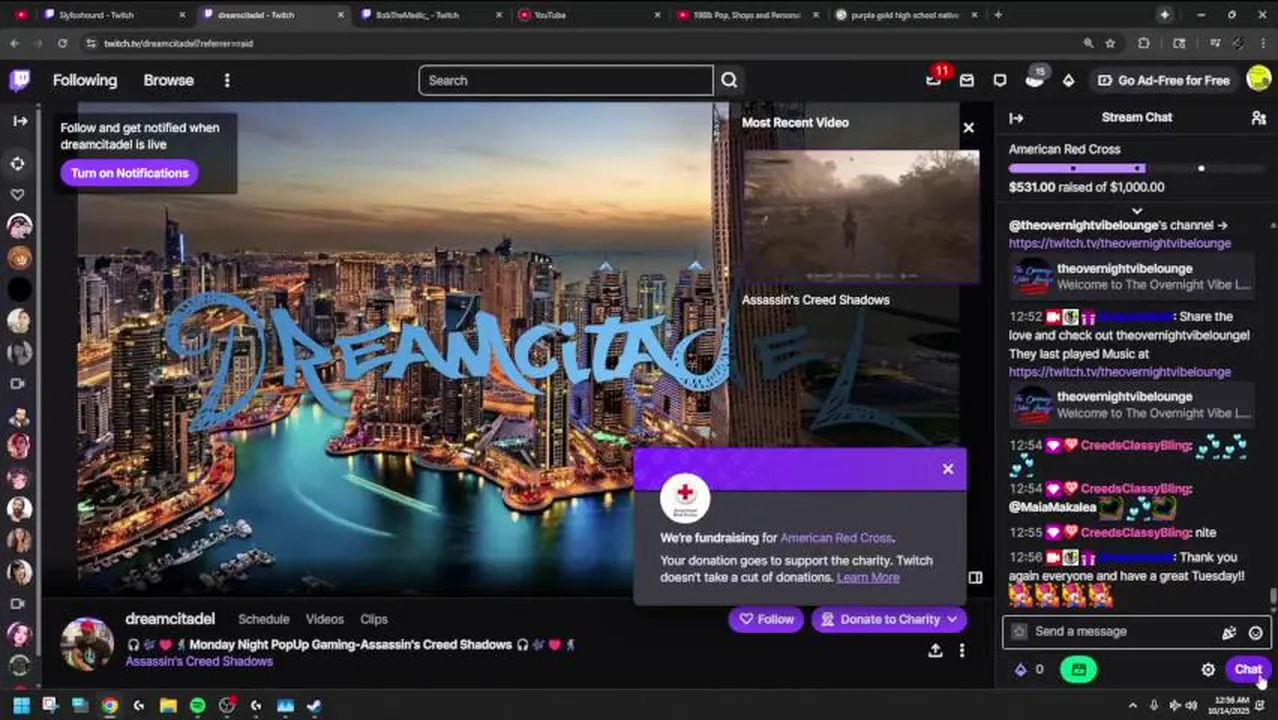Open the Videos tab
1278x720 pixels.
pyautogui.click(x=325, y=619)
